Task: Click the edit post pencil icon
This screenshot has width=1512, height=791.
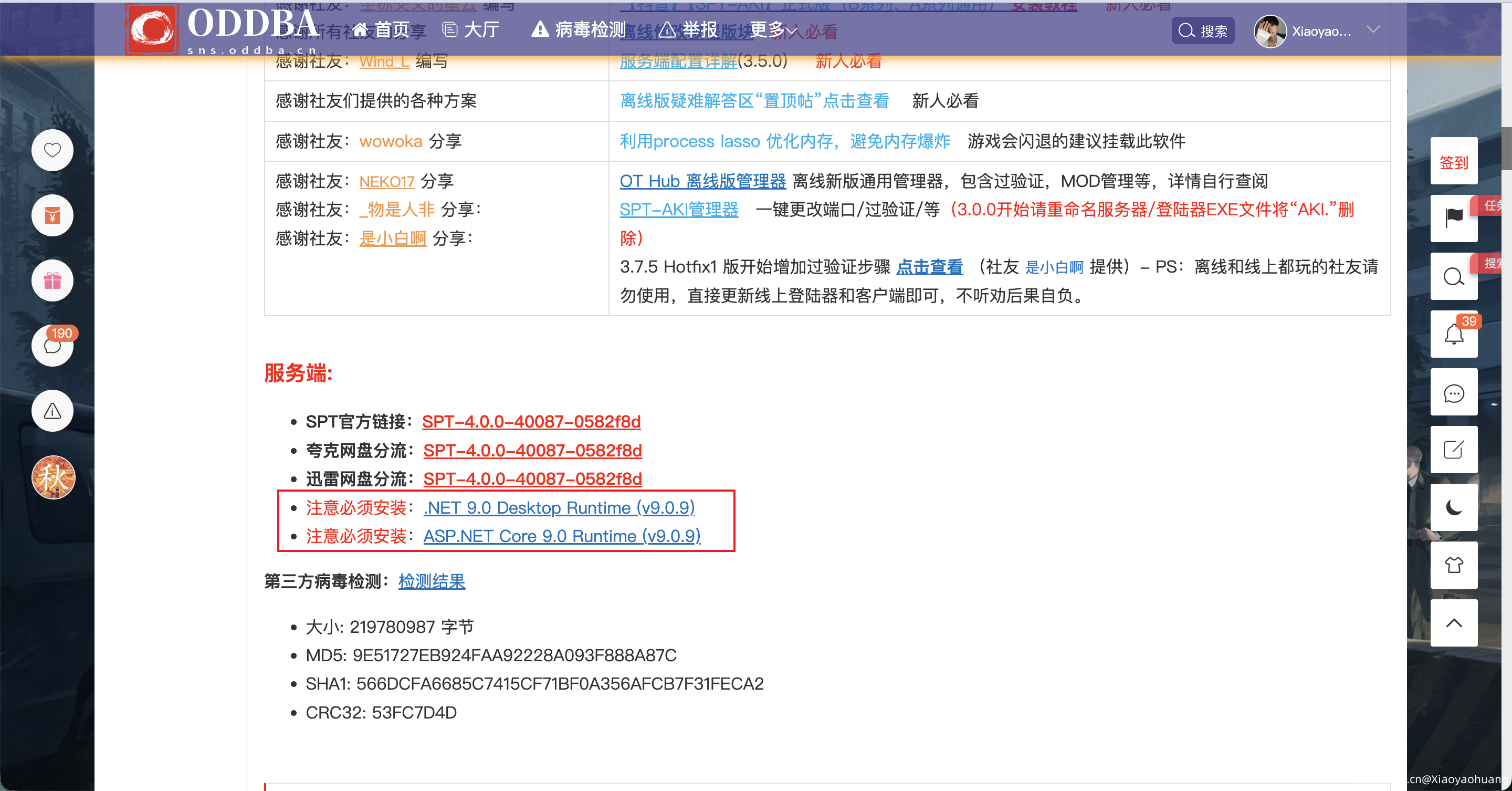Action: pyautogui.click(x=1453, y=451)
